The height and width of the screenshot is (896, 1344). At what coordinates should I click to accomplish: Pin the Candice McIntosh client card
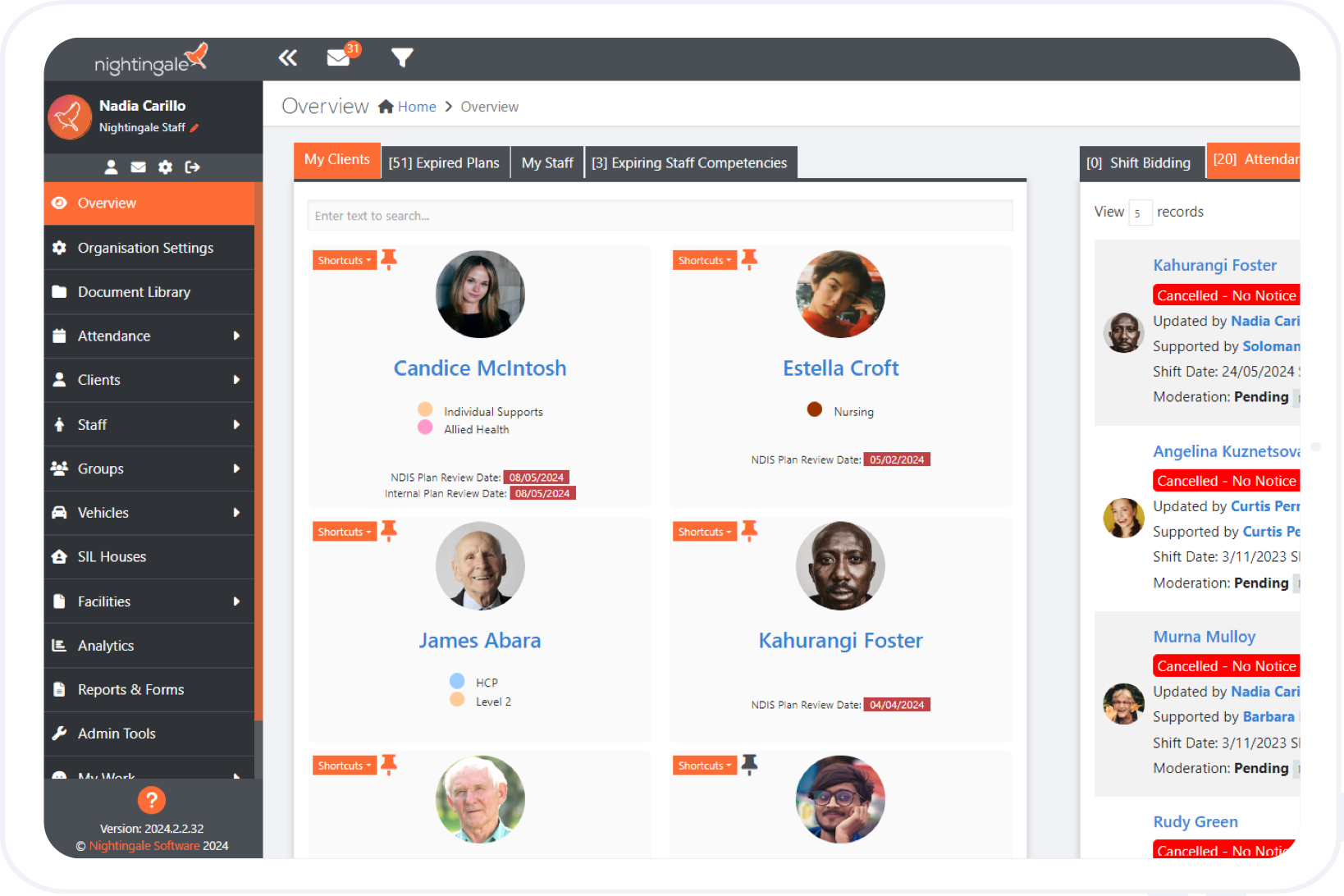tap(389, 258)
